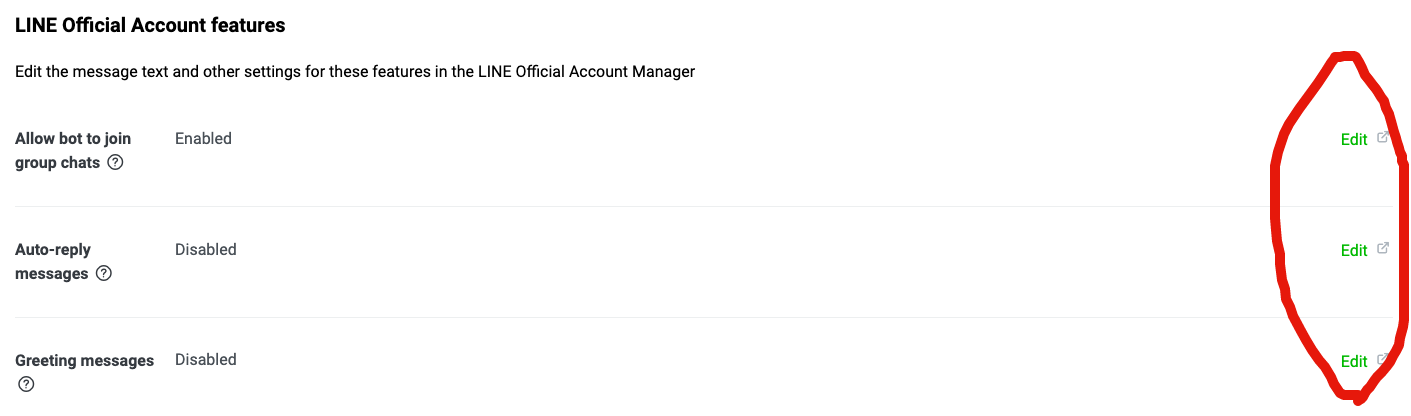Click the Disabled status for Auto-reply messages
Image resolution: width=1411 pixels, height=416 pixels.
click(x=206, y=250)
